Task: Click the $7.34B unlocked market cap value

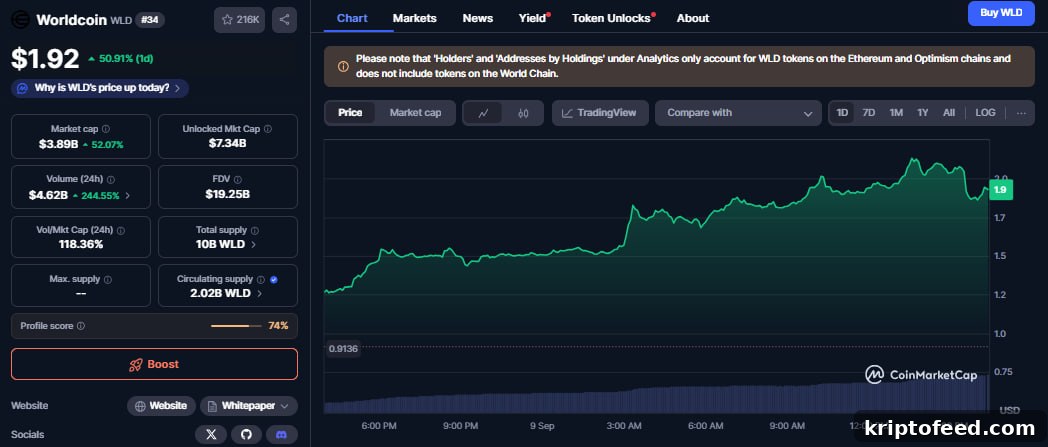Action: [x=228, y=143]
